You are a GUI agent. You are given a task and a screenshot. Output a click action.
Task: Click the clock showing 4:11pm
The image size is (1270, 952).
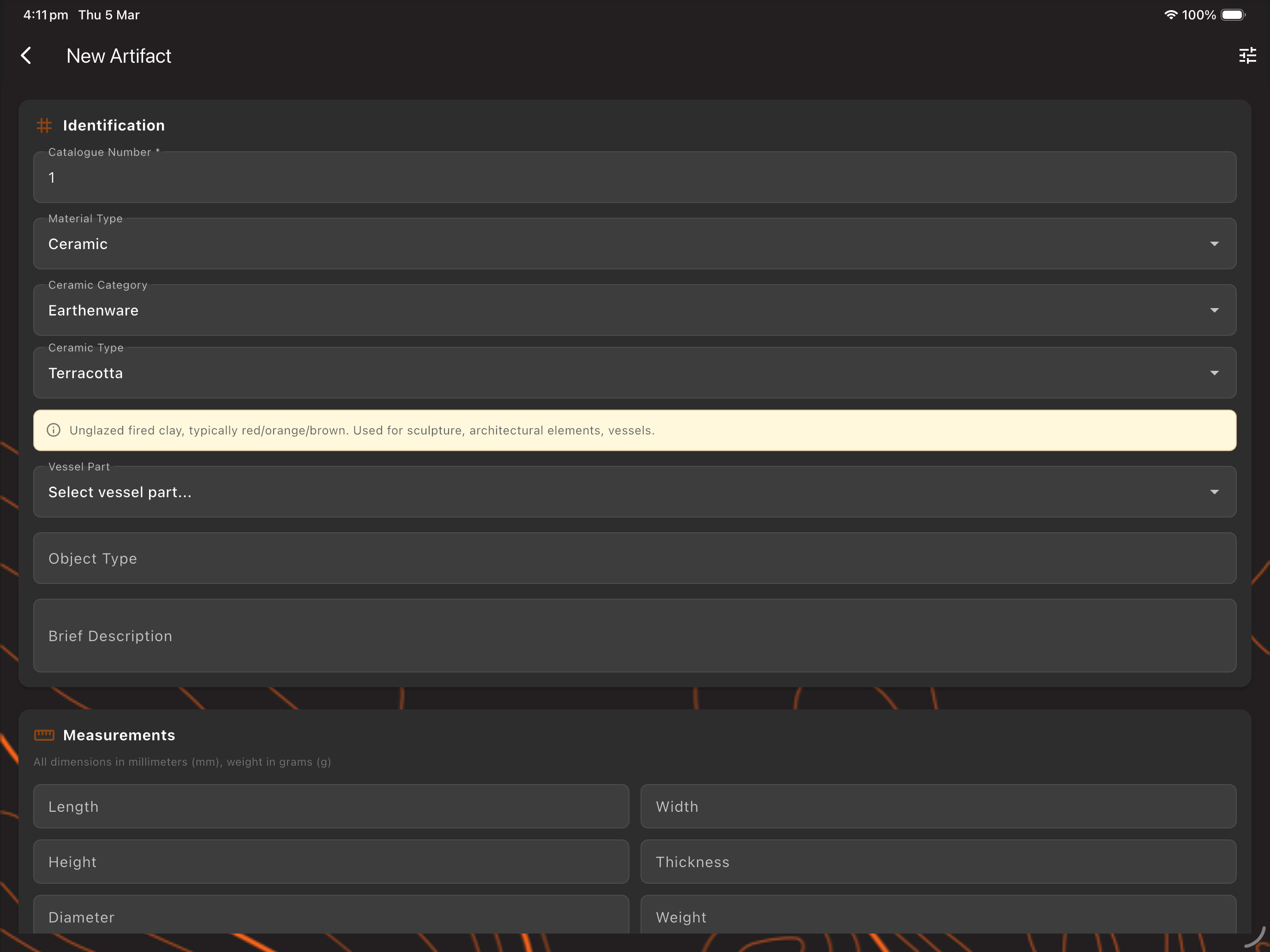[x=44, y=15]
